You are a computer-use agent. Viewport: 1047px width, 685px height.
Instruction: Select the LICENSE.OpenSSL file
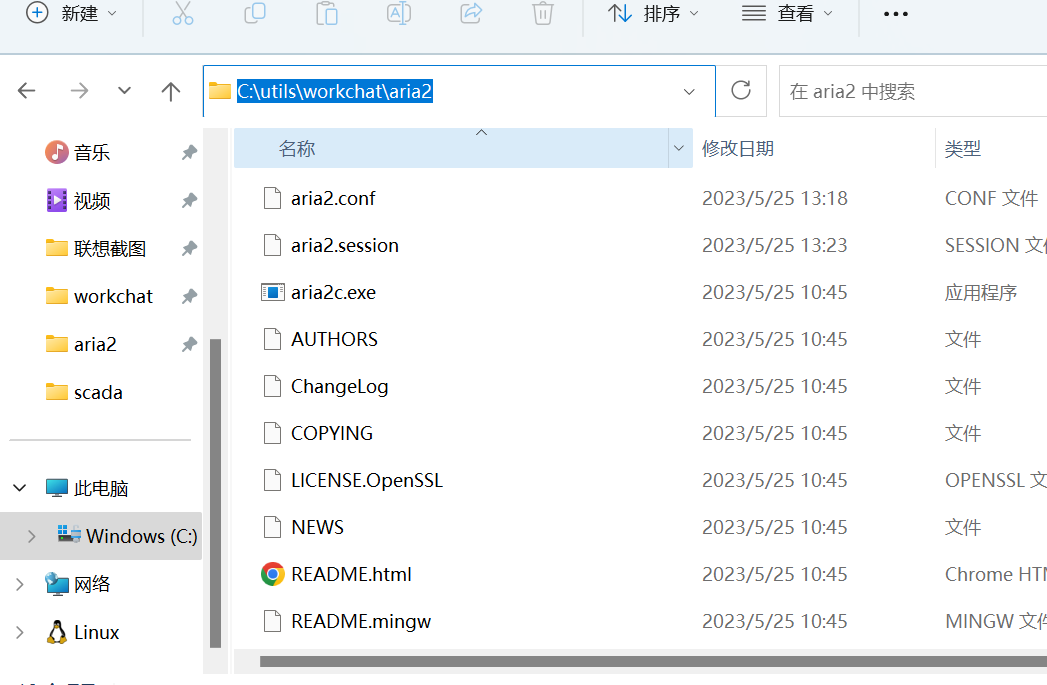(x=367, y=480)
